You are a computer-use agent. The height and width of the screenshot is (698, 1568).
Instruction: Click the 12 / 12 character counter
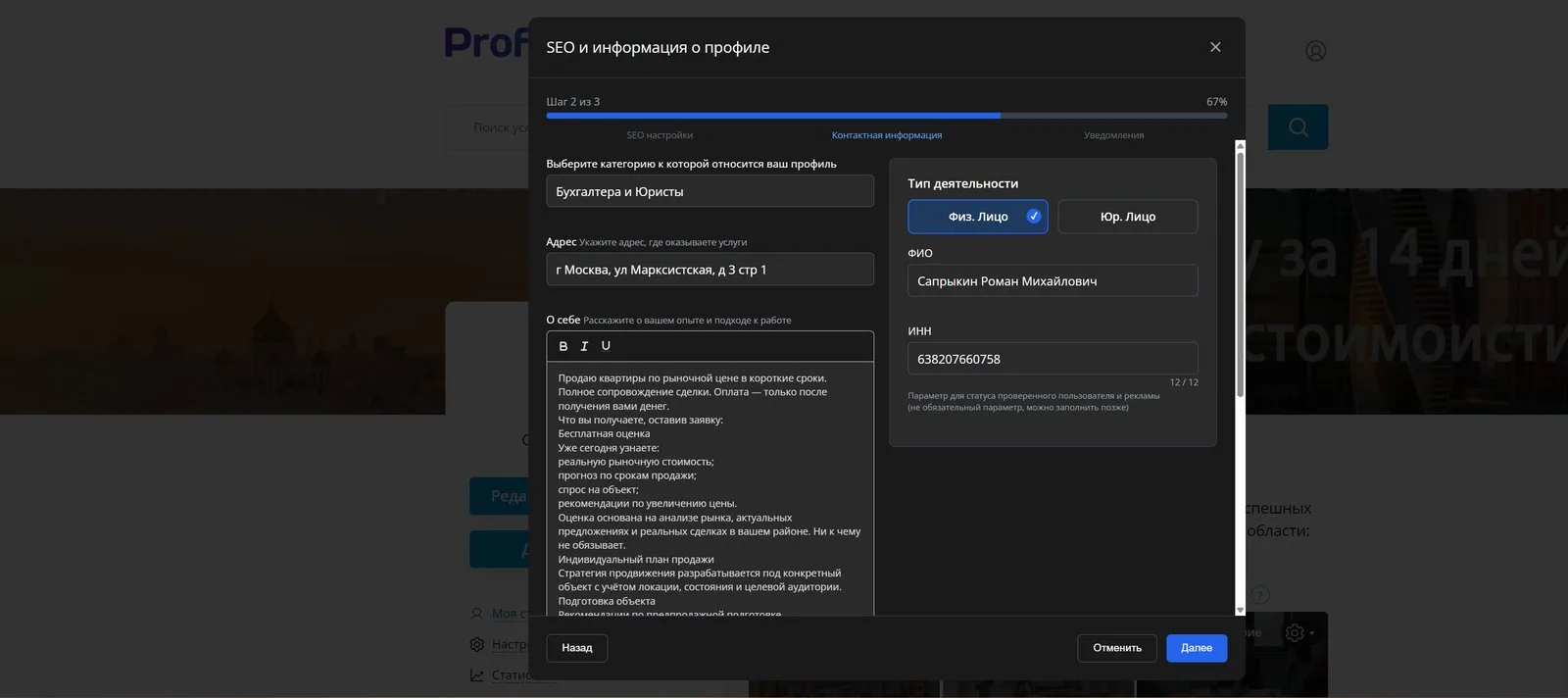(x=1184, y=382)
